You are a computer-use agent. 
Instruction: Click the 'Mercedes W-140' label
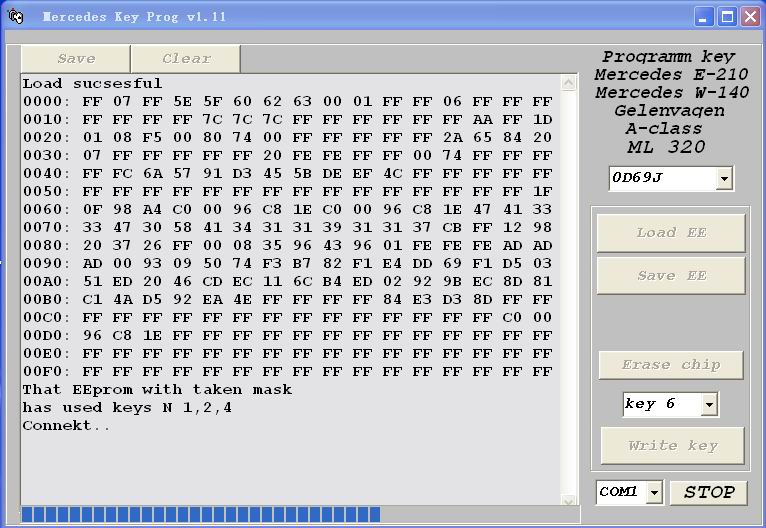pos(672,92)
